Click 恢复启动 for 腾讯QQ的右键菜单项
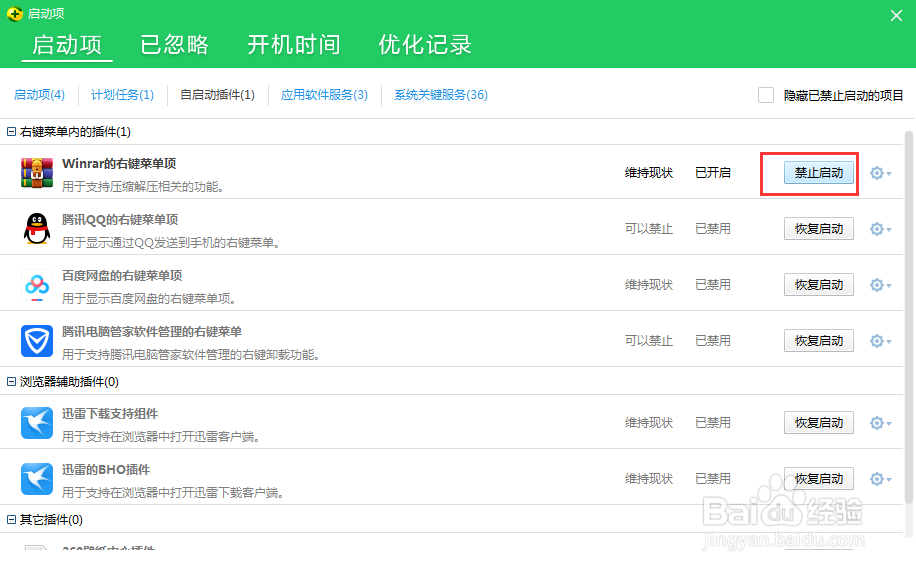Screen dimensions: 916x572 818,229
